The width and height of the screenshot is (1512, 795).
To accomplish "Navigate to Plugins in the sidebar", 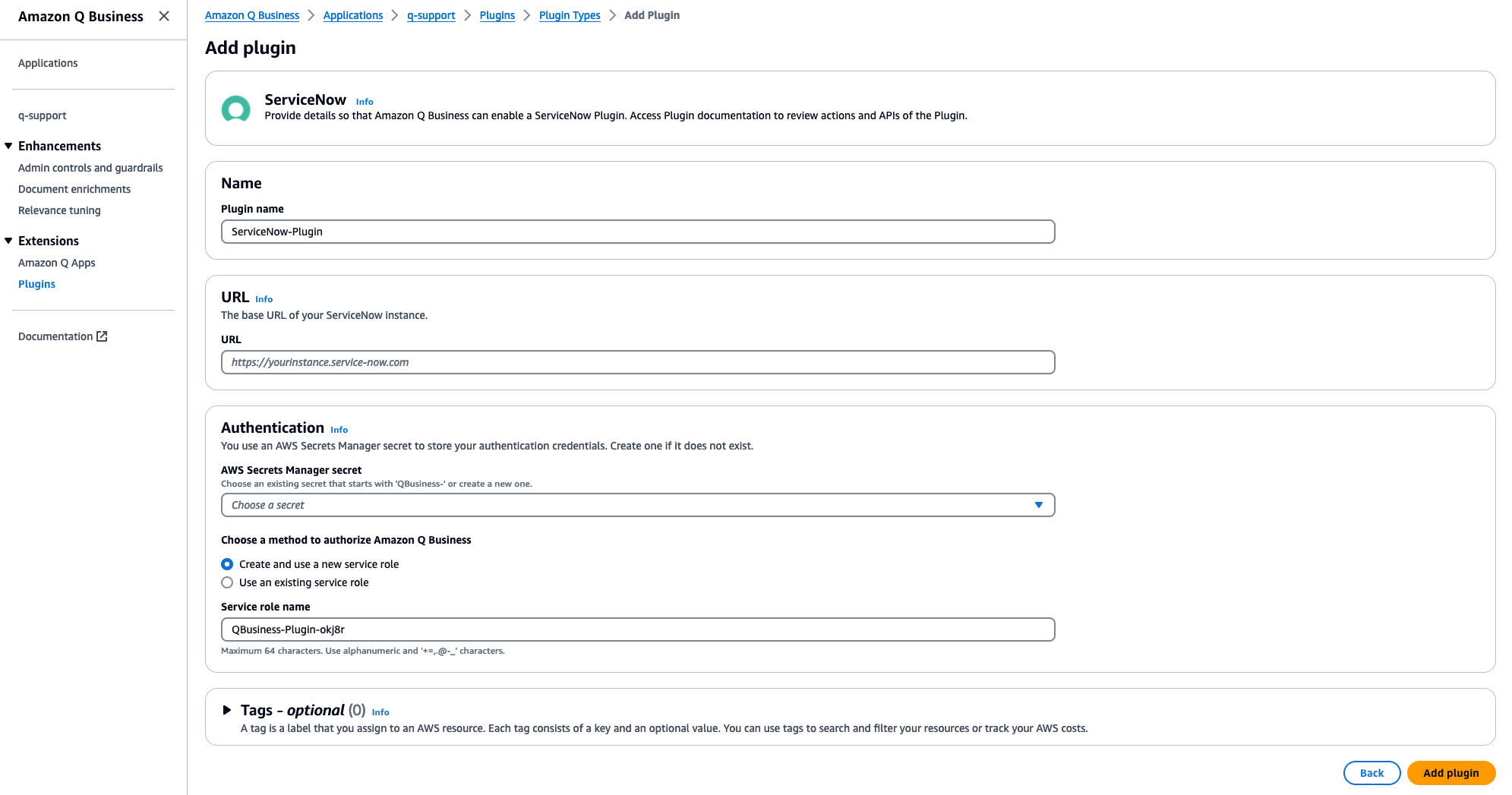I will (36, 283).
